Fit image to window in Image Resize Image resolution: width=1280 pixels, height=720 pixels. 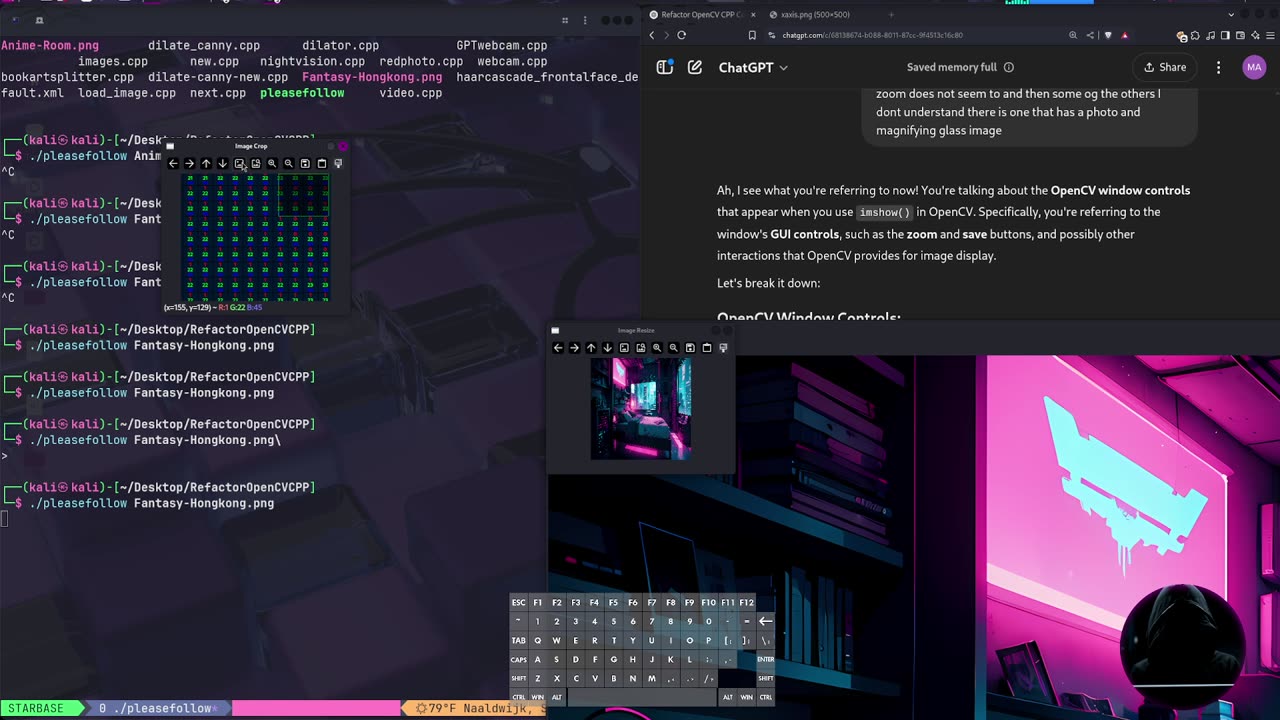coord(640,348)
